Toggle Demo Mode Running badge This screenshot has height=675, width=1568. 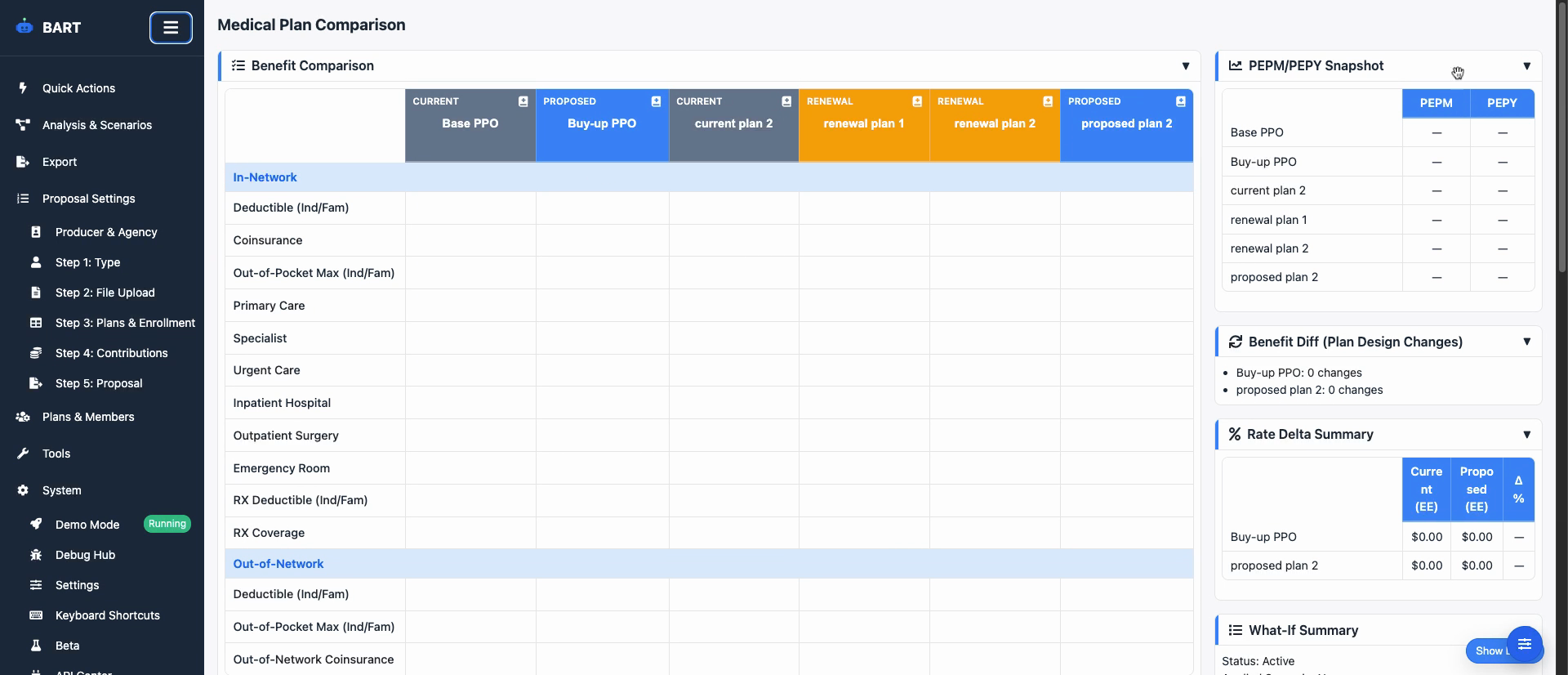tap(167, 524)
